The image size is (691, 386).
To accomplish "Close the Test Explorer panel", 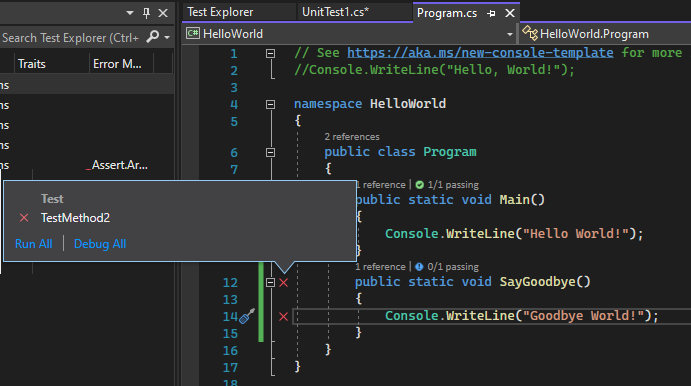I will (x=163, y=13).
